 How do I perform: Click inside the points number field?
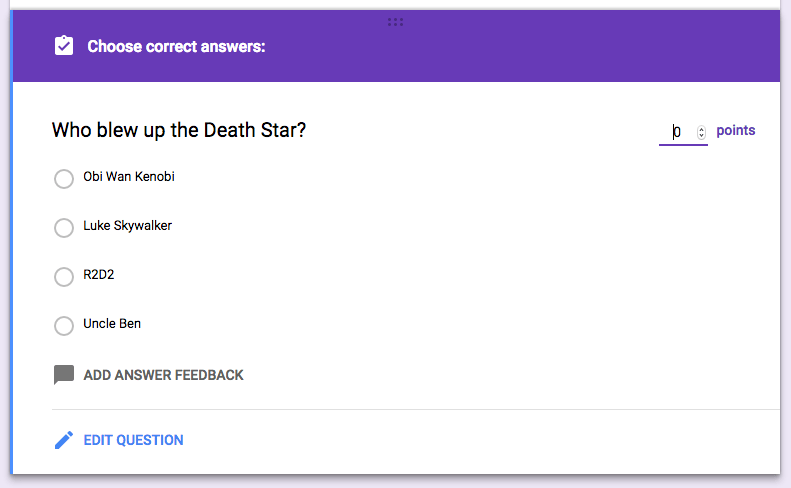pos(678,132)
